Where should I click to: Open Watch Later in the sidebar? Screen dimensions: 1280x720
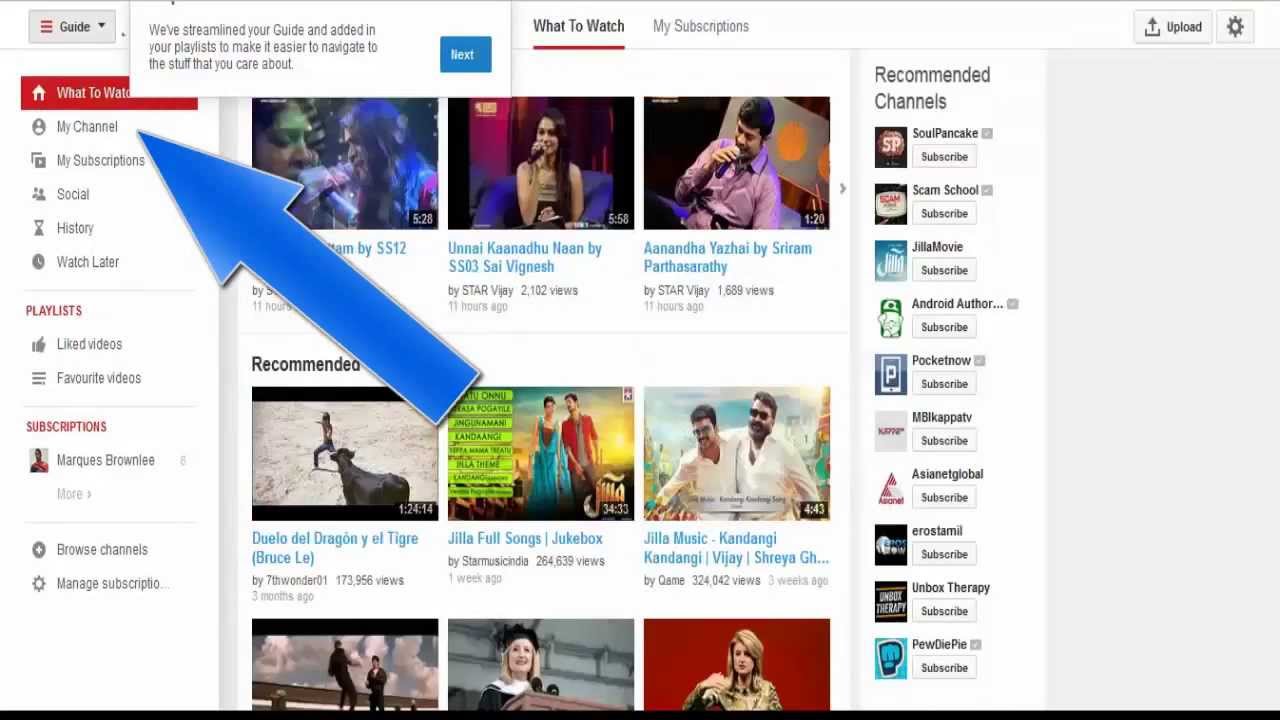pyautogui.click(x=88, y=262)
